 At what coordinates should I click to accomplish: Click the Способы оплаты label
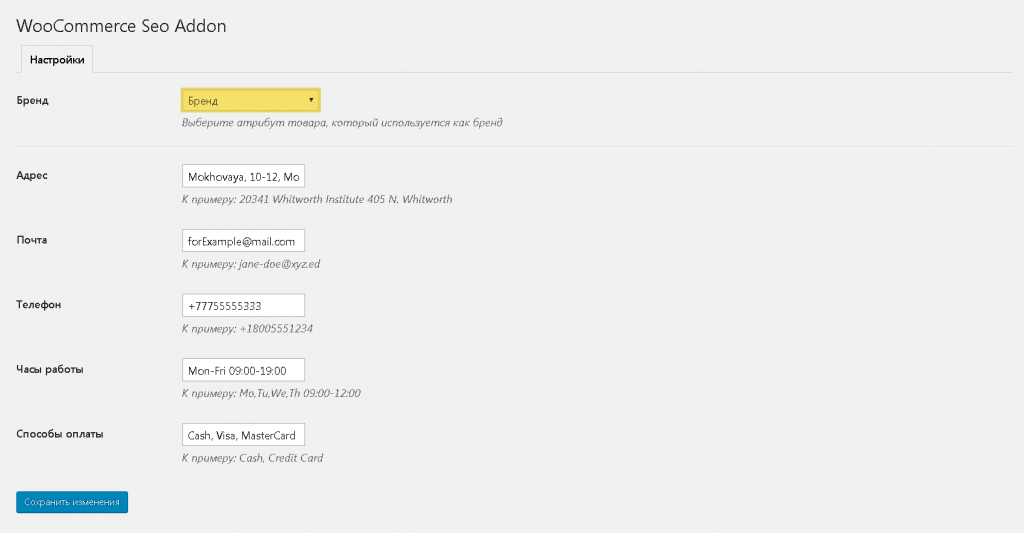(60, 434)
